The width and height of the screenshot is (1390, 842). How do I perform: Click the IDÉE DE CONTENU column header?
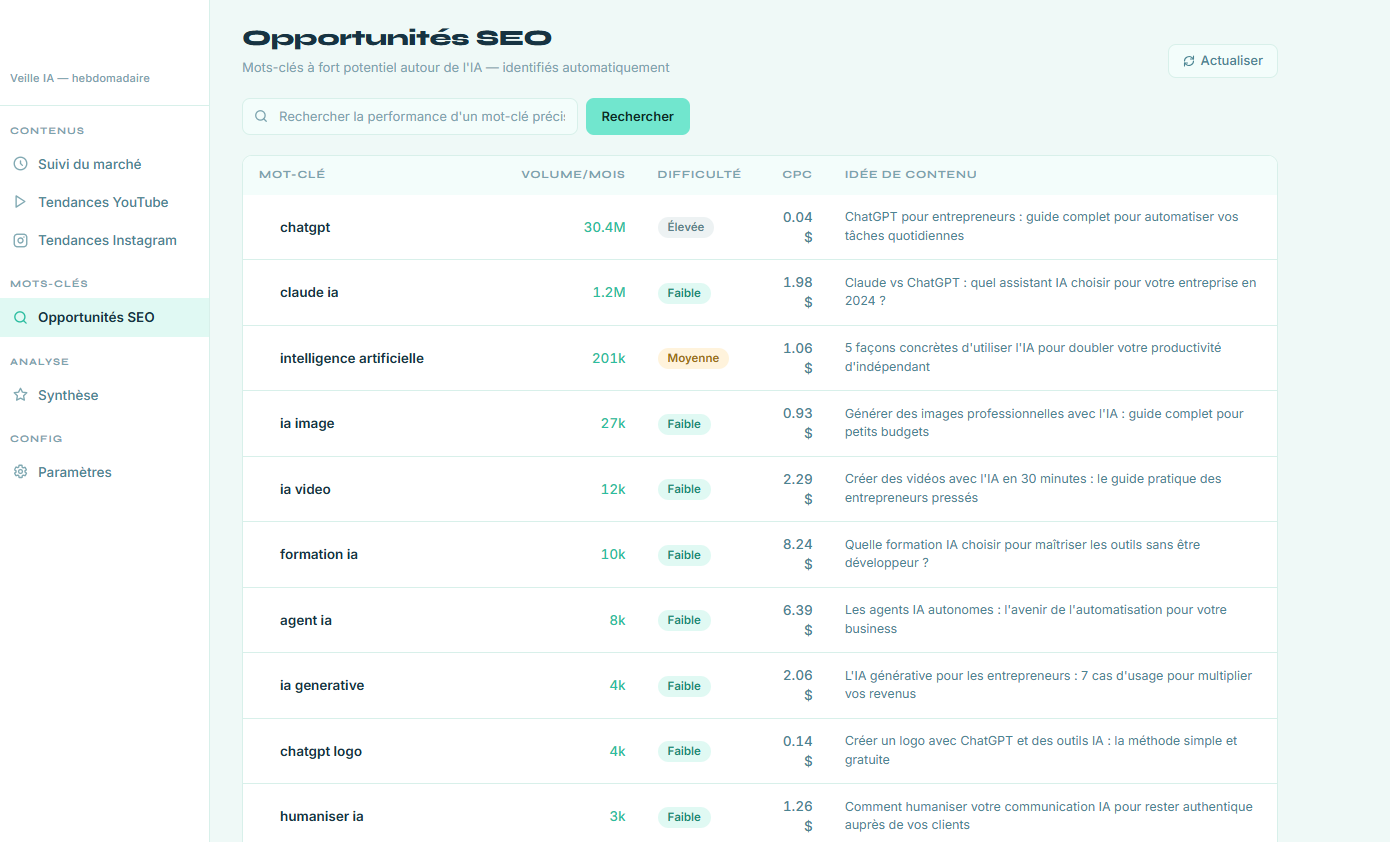tap(910, 174)
